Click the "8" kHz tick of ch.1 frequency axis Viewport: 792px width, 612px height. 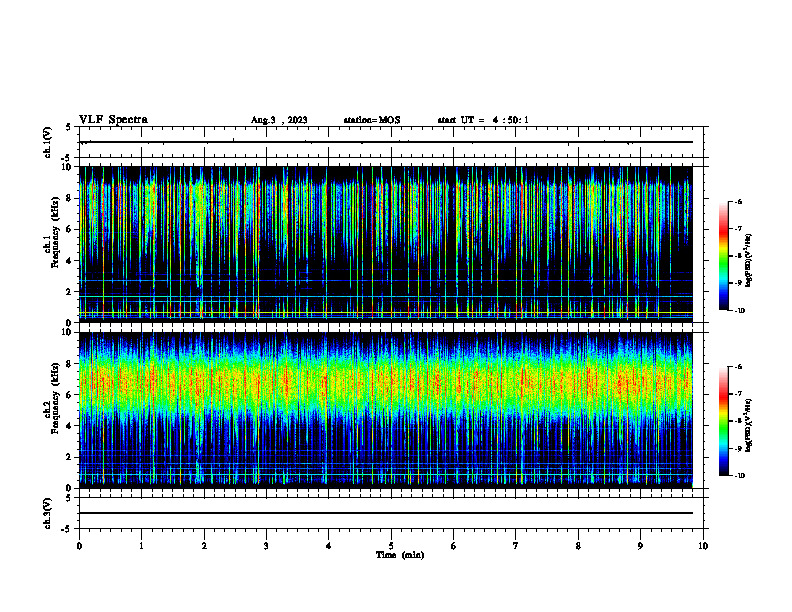coord(69,198)
